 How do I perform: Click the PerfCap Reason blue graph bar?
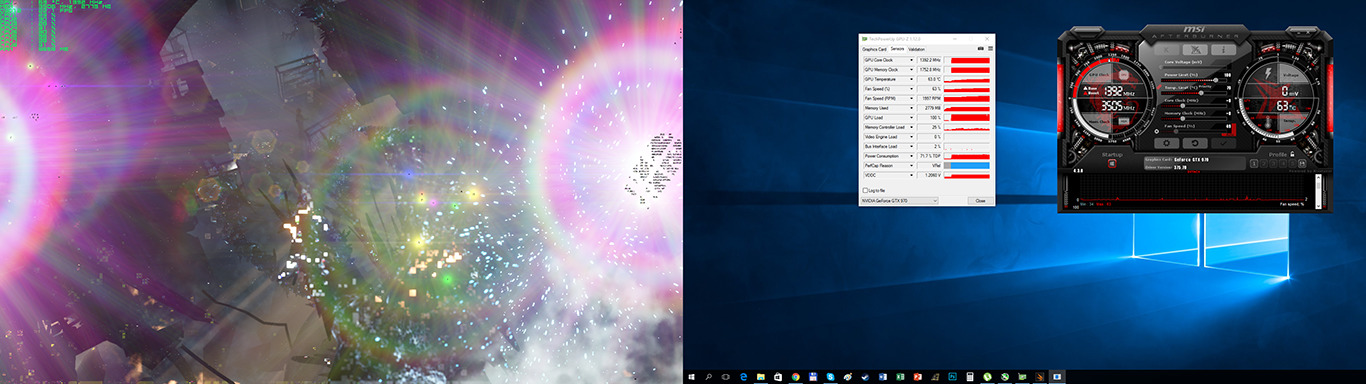(970, 166)
